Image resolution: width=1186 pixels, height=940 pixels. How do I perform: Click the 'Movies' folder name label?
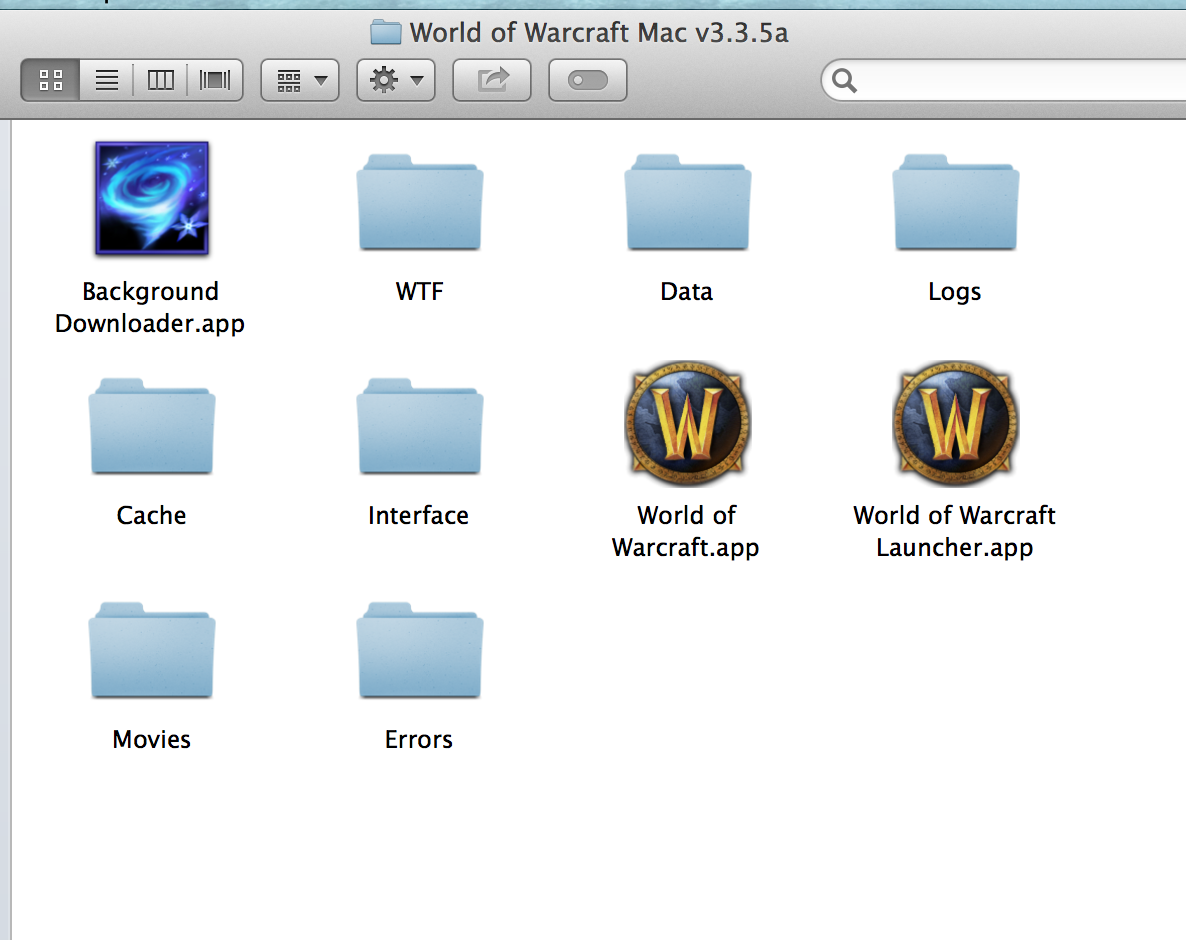151,739
